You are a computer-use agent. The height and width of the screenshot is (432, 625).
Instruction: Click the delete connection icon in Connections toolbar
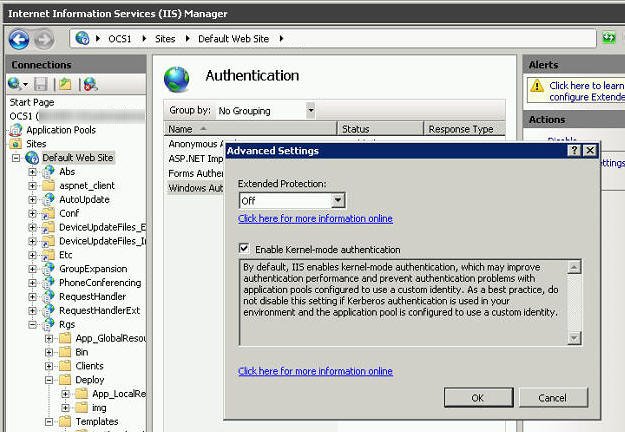90,84
